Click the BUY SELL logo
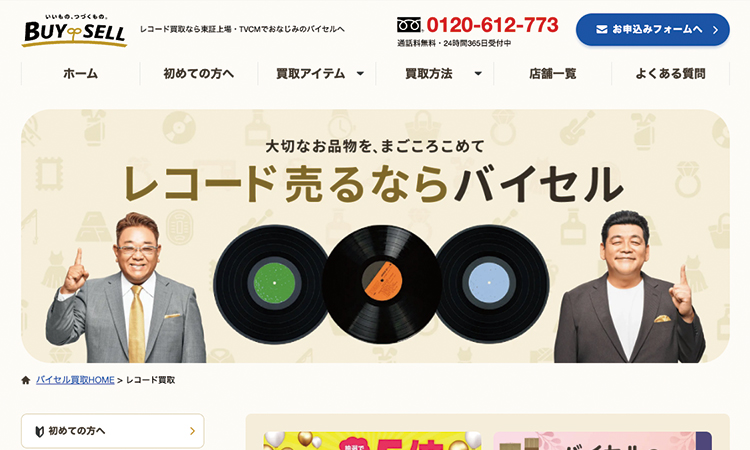This screenshot has height=450, width=750. [x=74, y=31]
